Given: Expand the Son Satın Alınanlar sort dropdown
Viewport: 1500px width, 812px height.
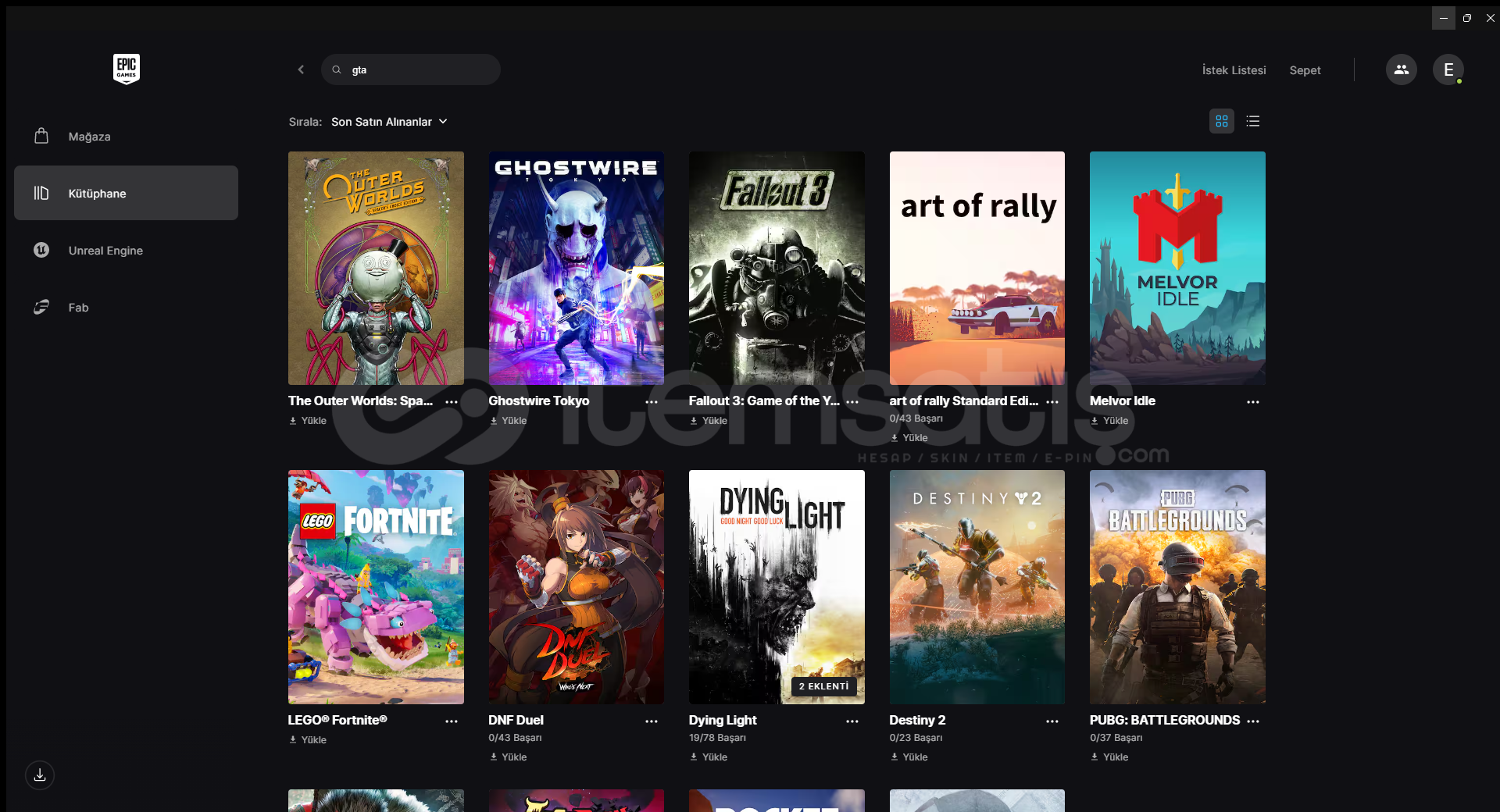Looking at the screenshot, I should [x=389, y=122].
